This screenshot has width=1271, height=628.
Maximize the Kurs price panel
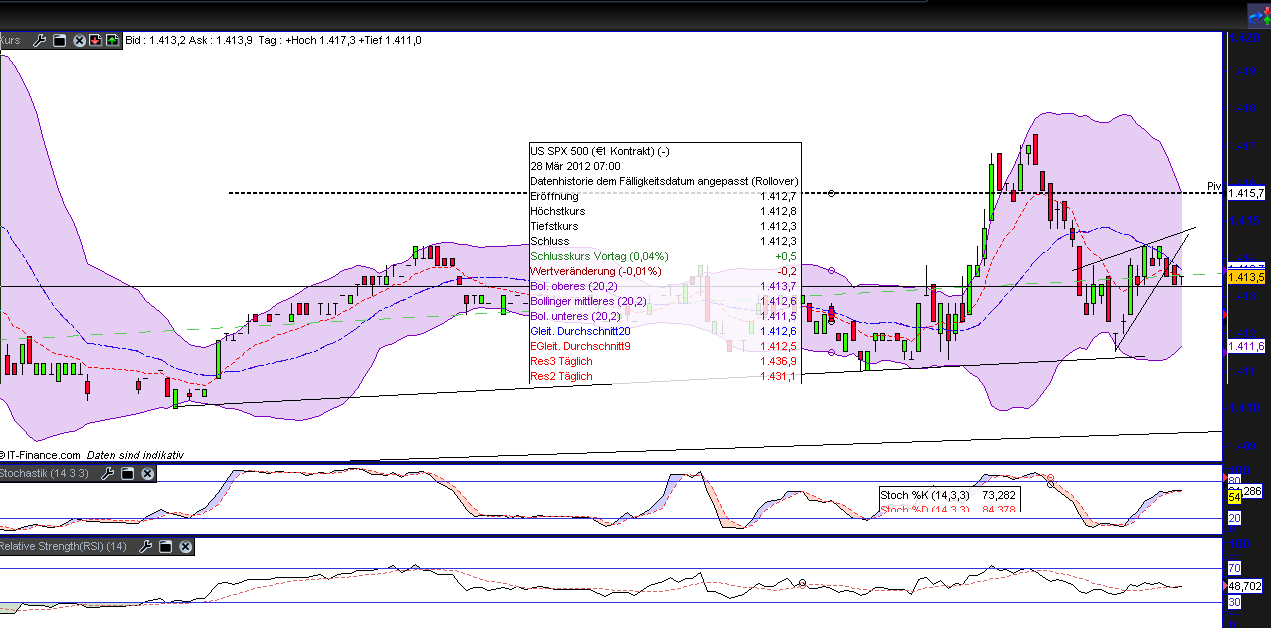click(x=59, y=40)
